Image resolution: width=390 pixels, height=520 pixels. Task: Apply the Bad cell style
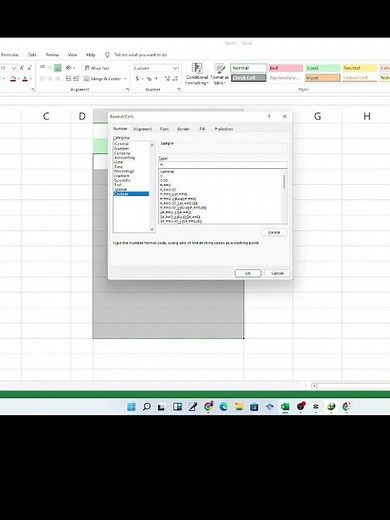(x=286, y=68)
